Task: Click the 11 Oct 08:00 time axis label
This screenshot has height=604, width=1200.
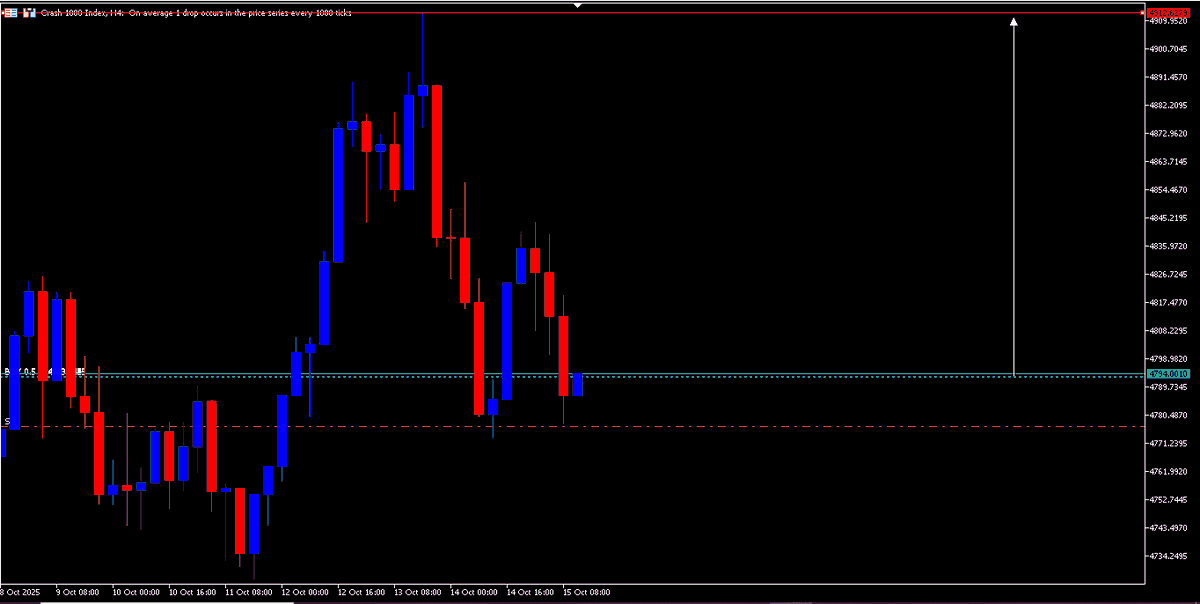Action: pos(249,592)
